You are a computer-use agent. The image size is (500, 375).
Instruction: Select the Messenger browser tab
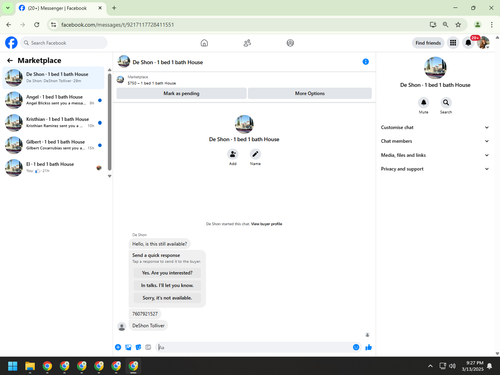tap(60, 8)
